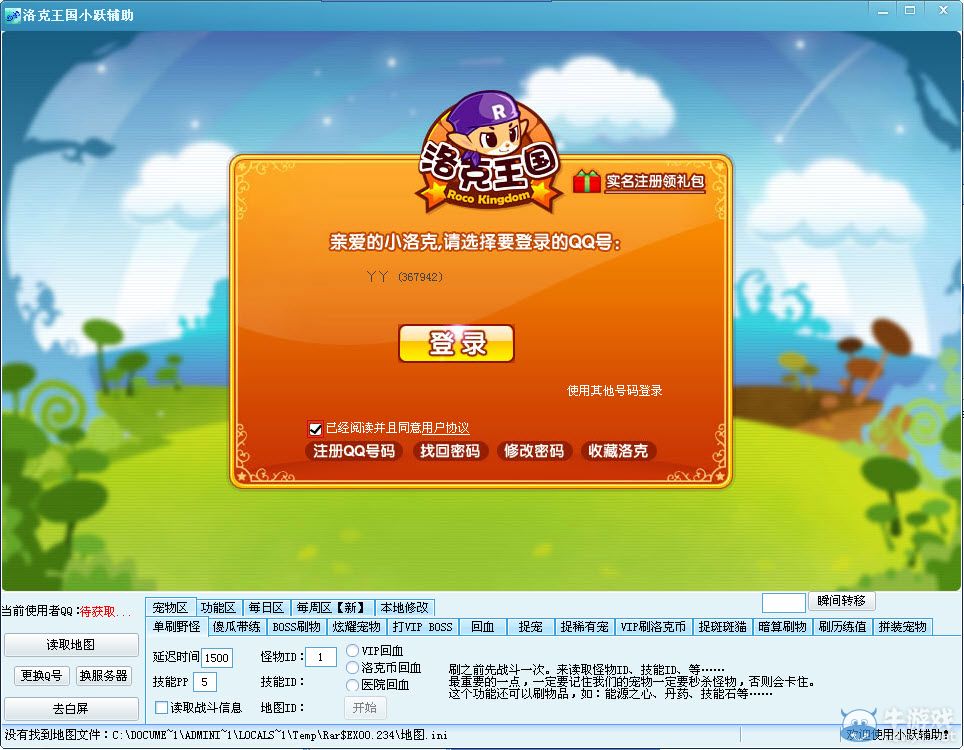This screenshot has height=750, width=964.
Task: Click the input box beside 瞬间转移
Action: click(x=784, y=602)
